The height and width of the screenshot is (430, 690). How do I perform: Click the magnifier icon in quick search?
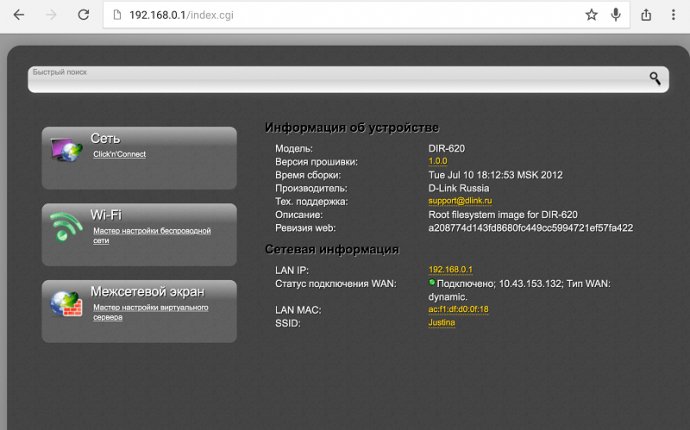pyautogui.click(x=655, y=79)
